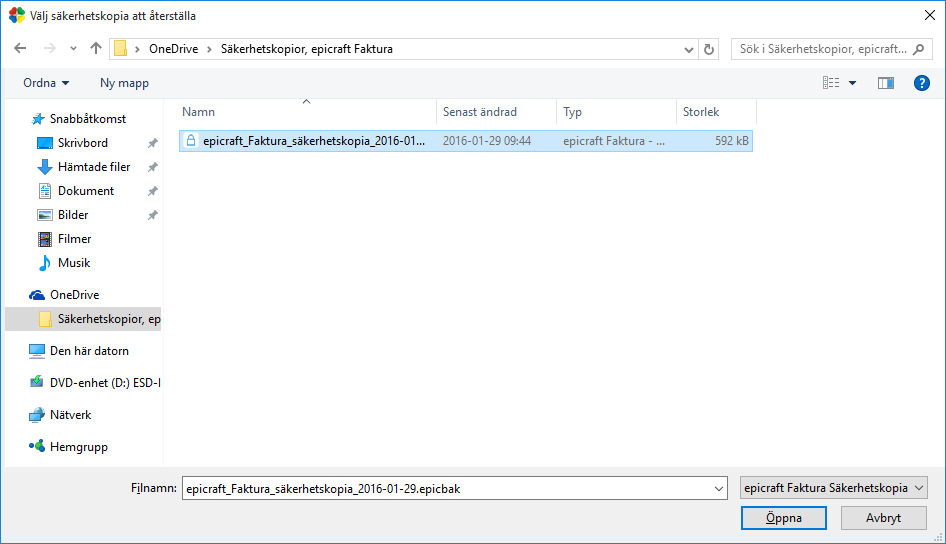
Task: Open Hämtade filer folder
Action: [94, 167]
